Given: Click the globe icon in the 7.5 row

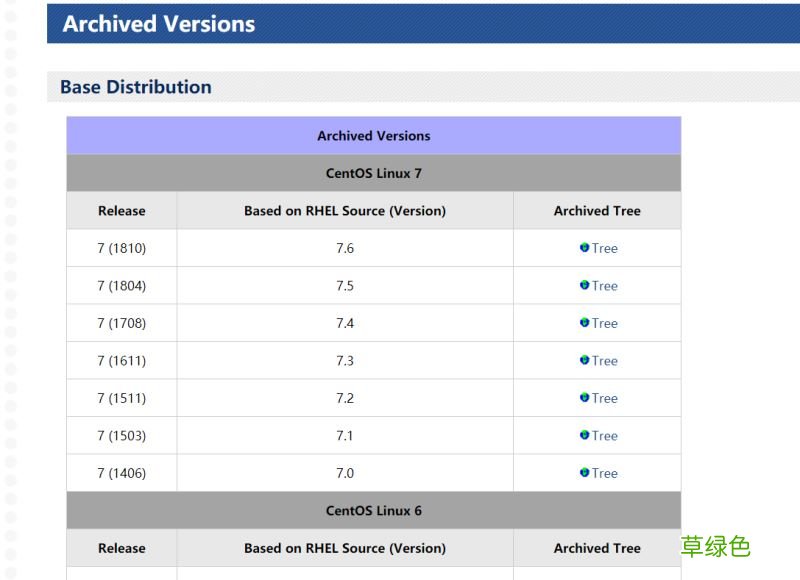Looking at the screenshot, I should (584, 286).
